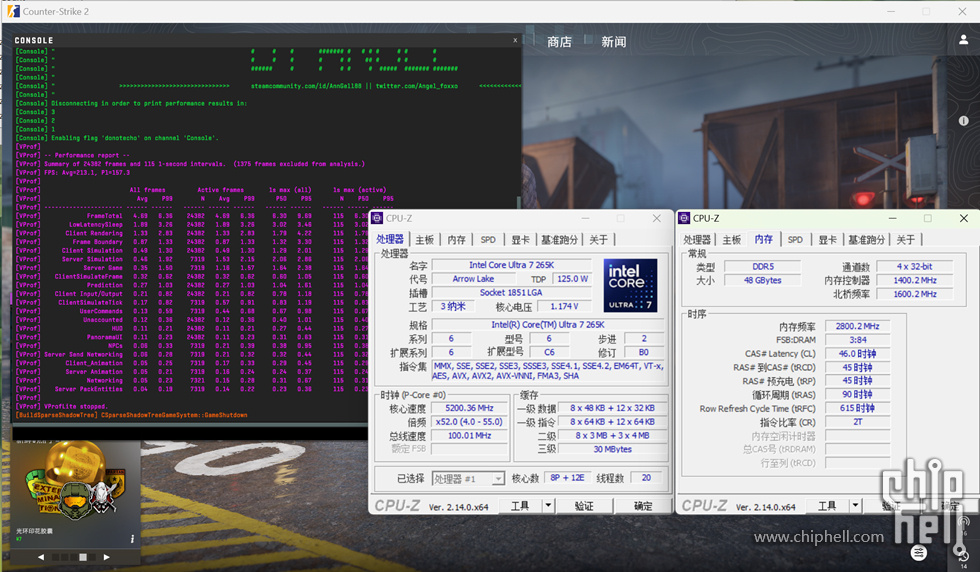Open the 新闻 news tab in CS2
This screenshot has width=980, height=572.
pyautogui.click(x=614, y=42)
